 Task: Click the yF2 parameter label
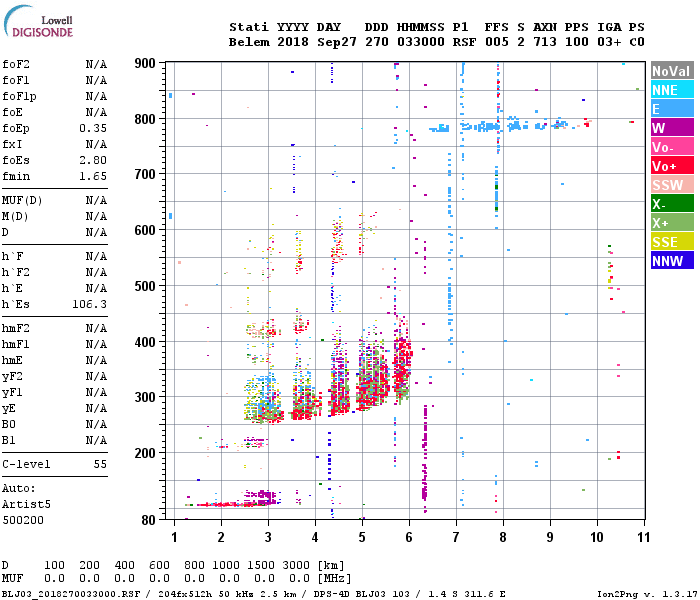(x=12, y=377)
